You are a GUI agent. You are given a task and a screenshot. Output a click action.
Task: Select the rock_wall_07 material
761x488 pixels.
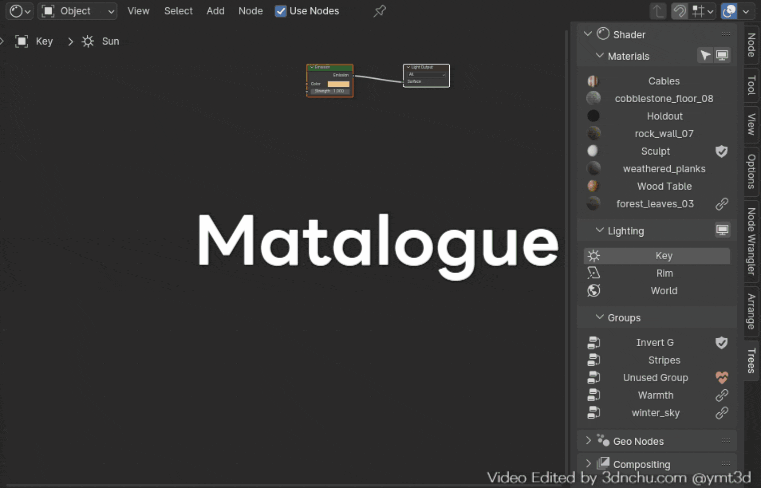(657, 134)
